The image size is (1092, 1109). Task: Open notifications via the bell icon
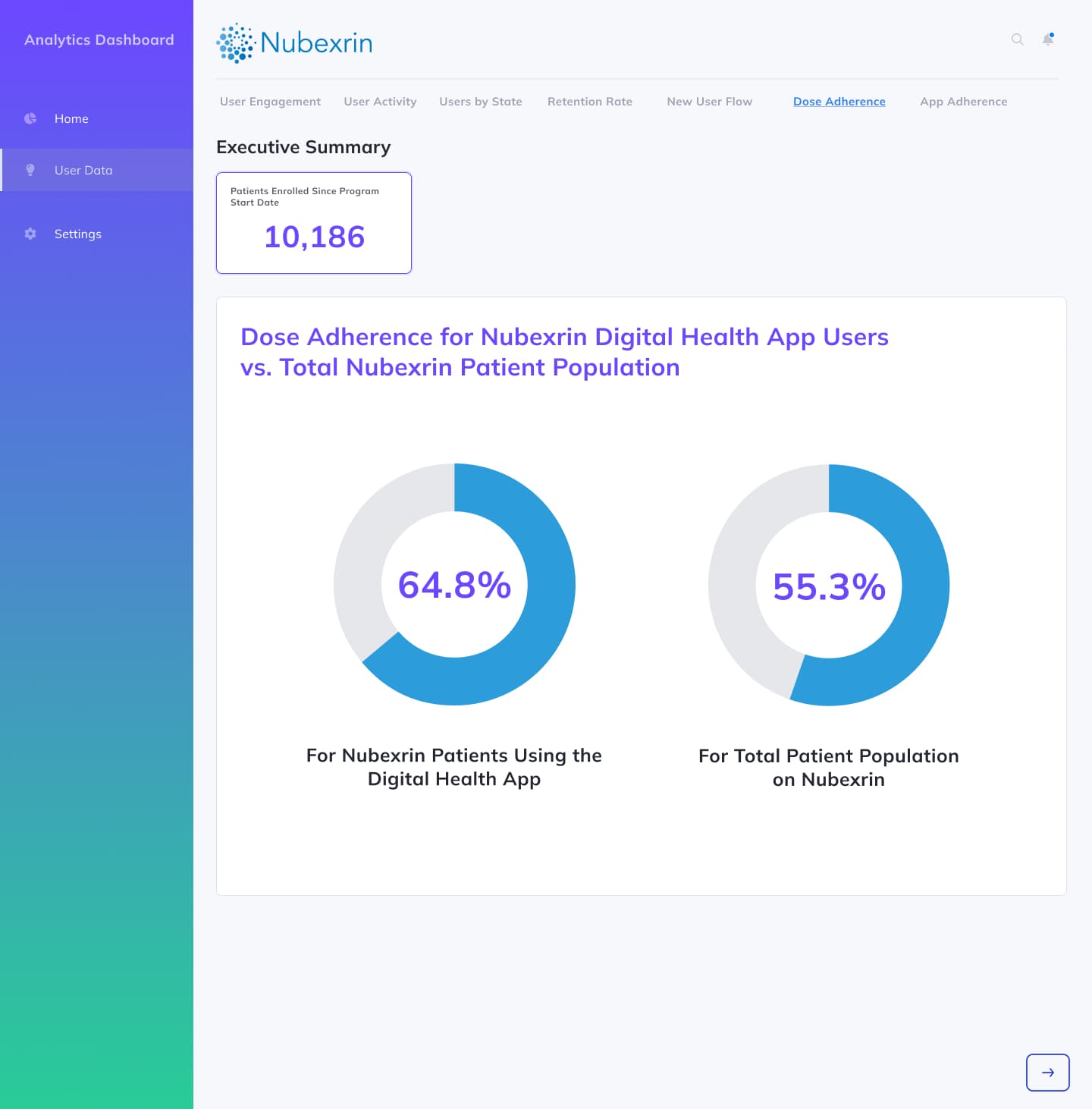tap(1048, 40)
